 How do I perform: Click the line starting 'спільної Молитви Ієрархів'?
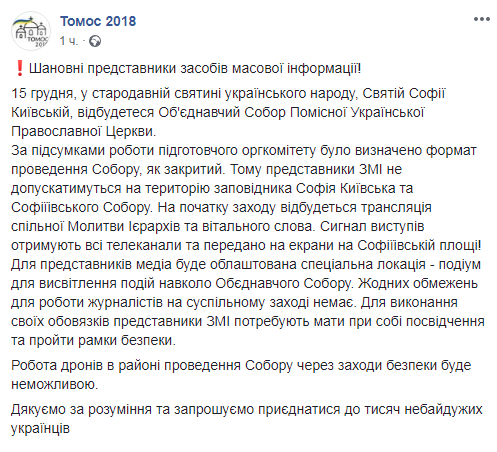(x=218, y=227)
